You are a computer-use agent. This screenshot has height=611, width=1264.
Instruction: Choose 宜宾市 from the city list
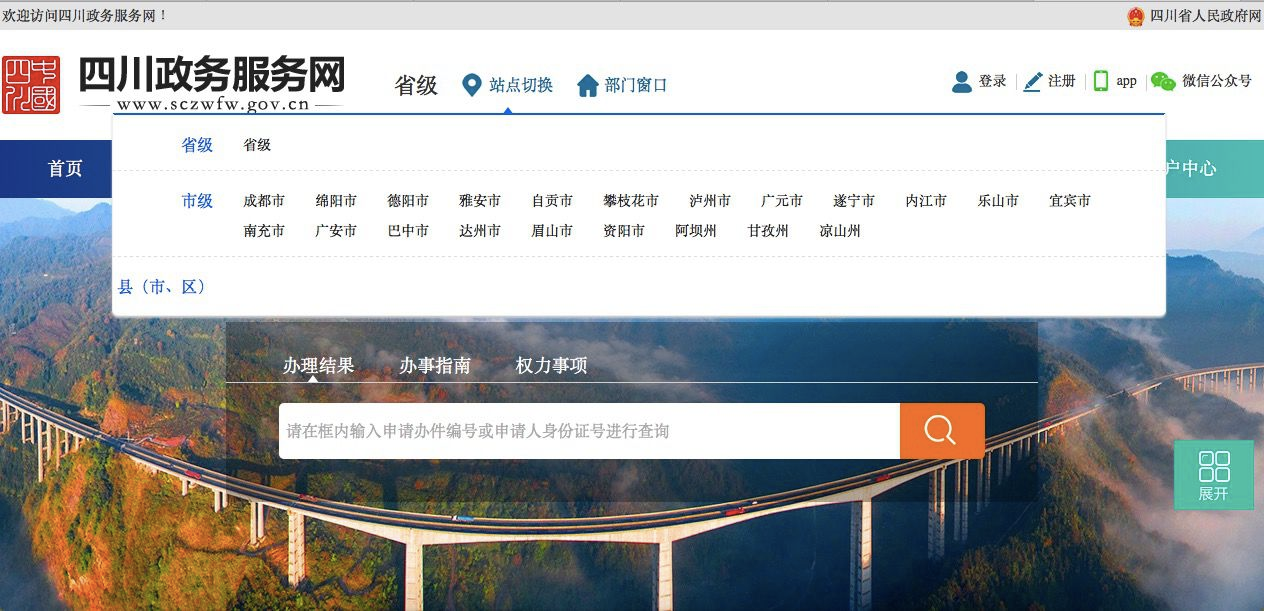point(1070,201)
